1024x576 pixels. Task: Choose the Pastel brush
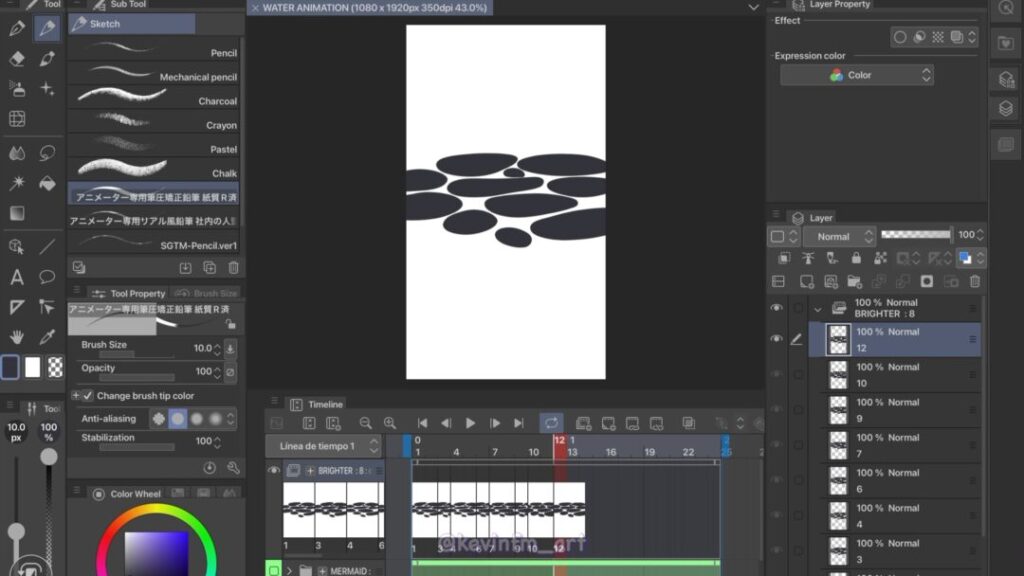pos(153,146)
